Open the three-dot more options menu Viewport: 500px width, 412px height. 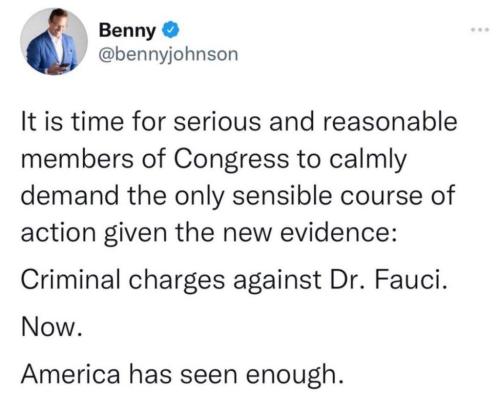[480, 30]
